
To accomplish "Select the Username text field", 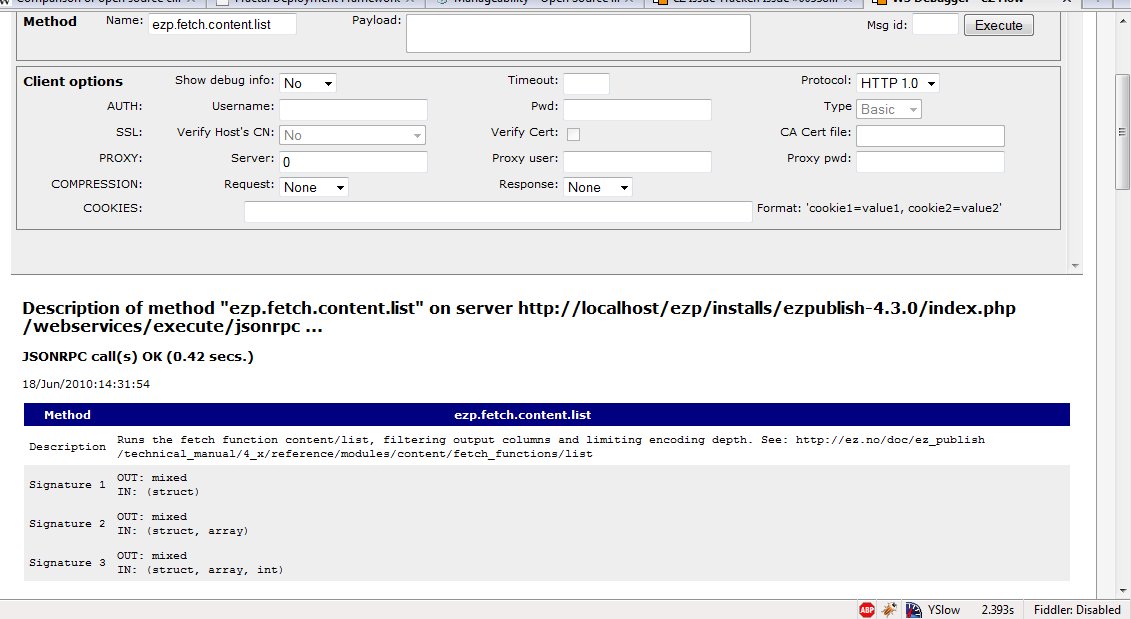I will coord(353,109).
